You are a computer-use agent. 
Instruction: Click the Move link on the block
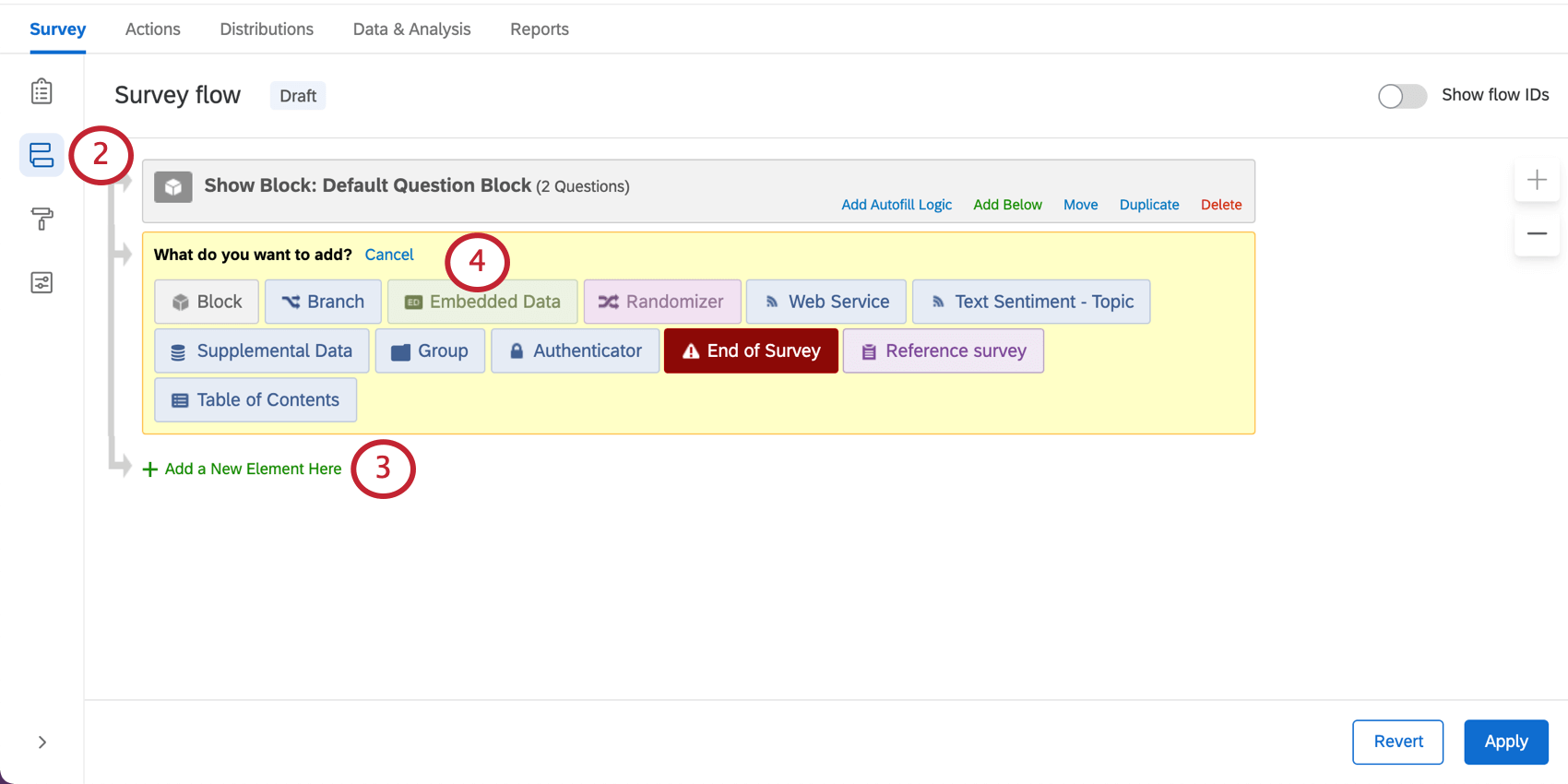(1080, 205)
